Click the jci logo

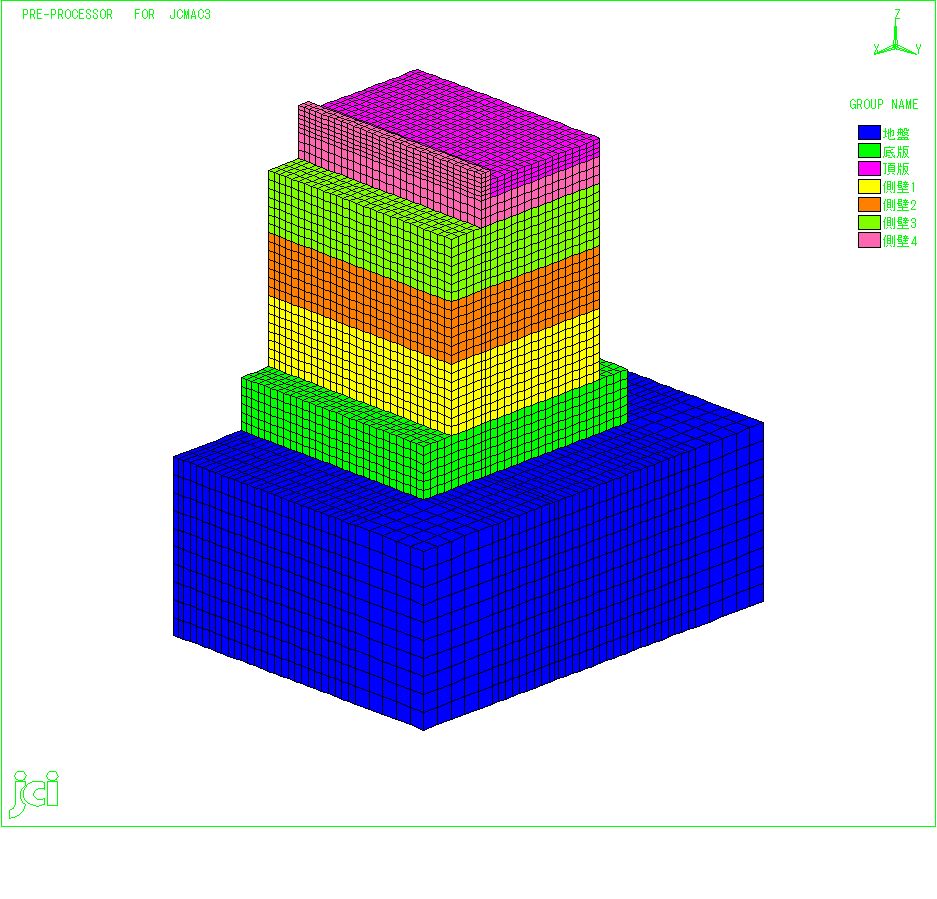tap(35, 793)
